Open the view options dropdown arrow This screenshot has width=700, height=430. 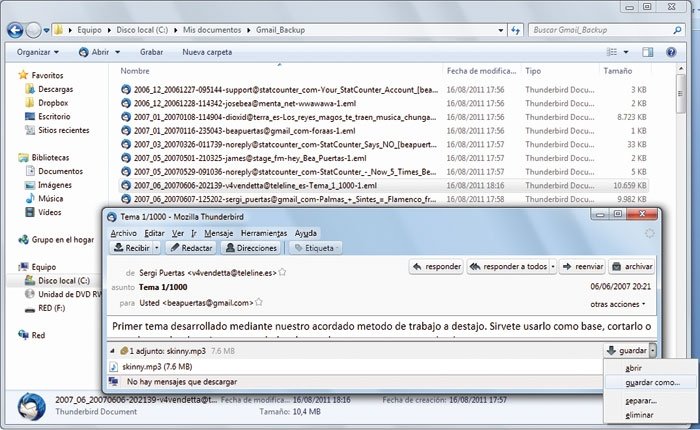point(626,52)
